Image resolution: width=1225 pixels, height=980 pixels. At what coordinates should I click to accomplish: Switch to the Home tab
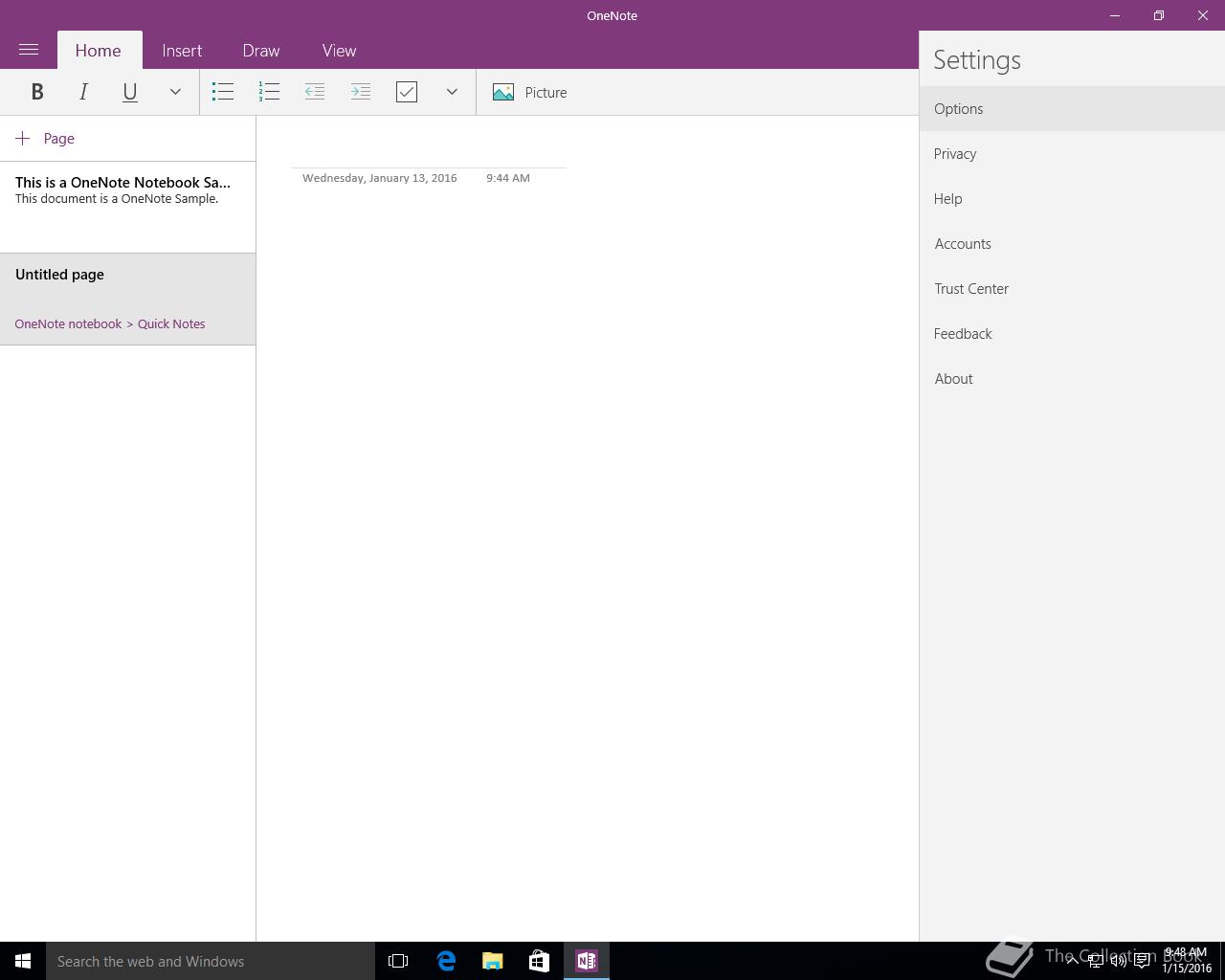pyautogui.click(x=98, y=51)
